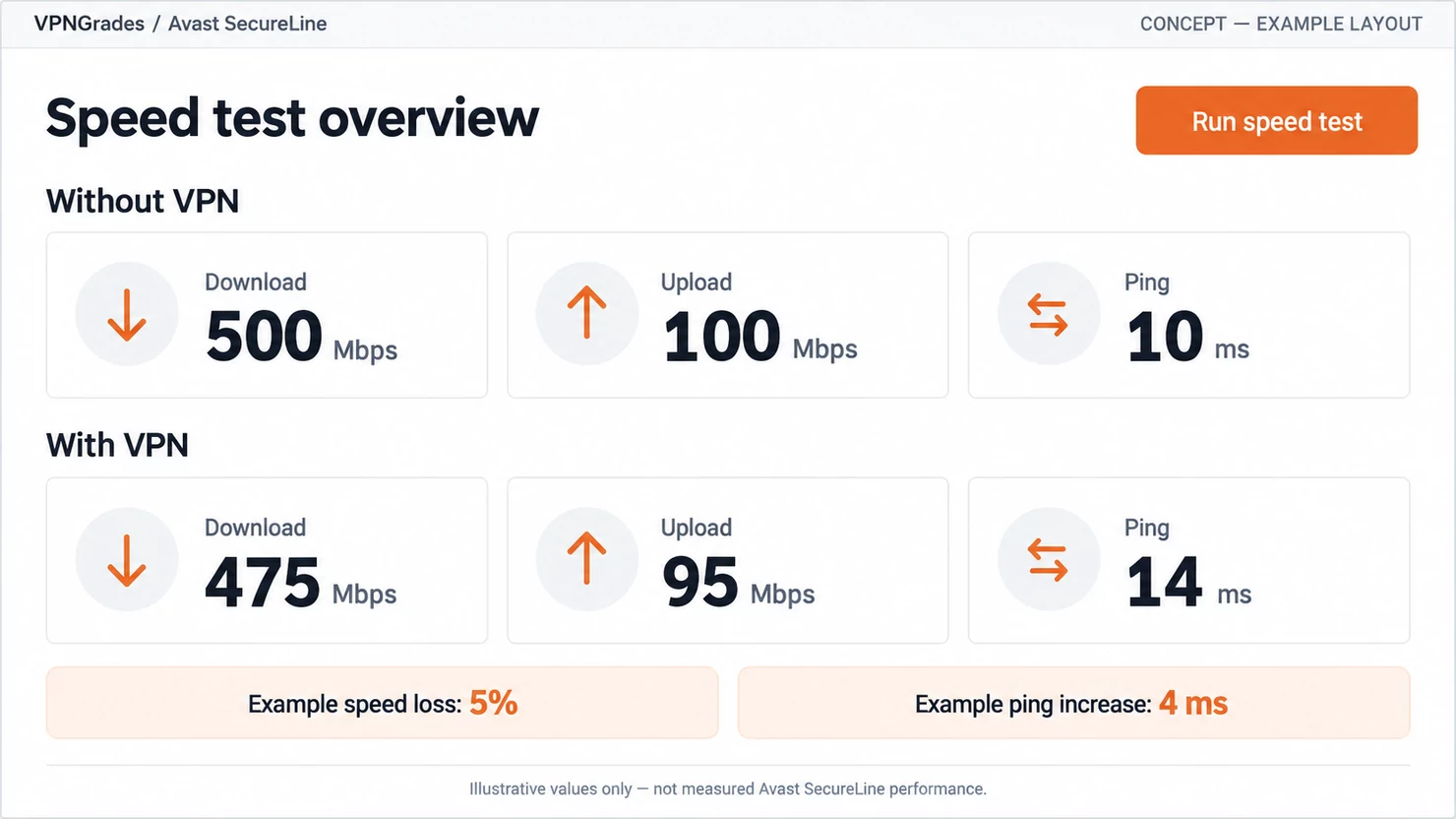Viewport: 1456px width, 819px height.
Task: Open the VPNGrades breadcrumb link
Action: point(90,24)
